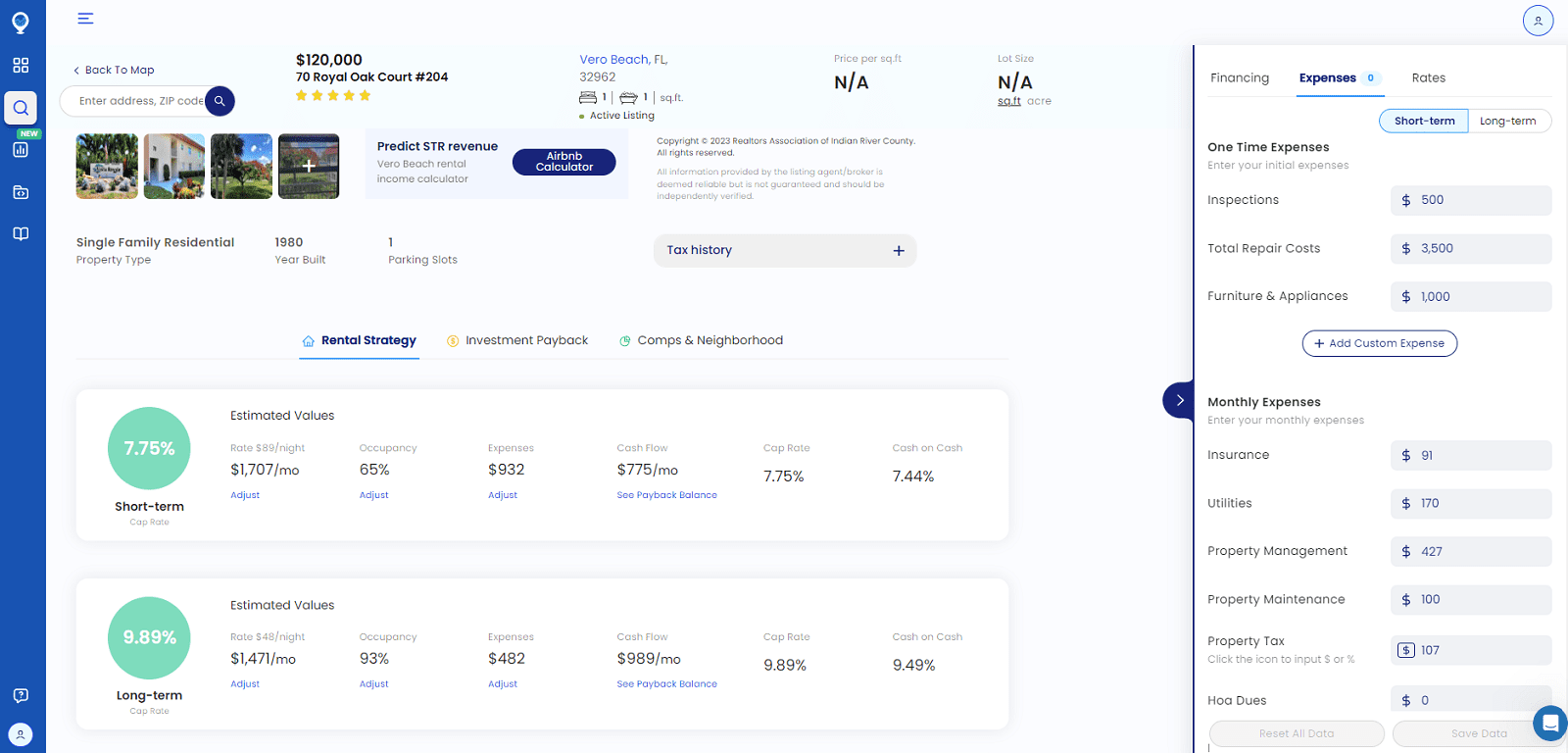Click the Inspections amount input field
The width and height of the screenshot is (1568, 753).
click(x=1480, y=200)
